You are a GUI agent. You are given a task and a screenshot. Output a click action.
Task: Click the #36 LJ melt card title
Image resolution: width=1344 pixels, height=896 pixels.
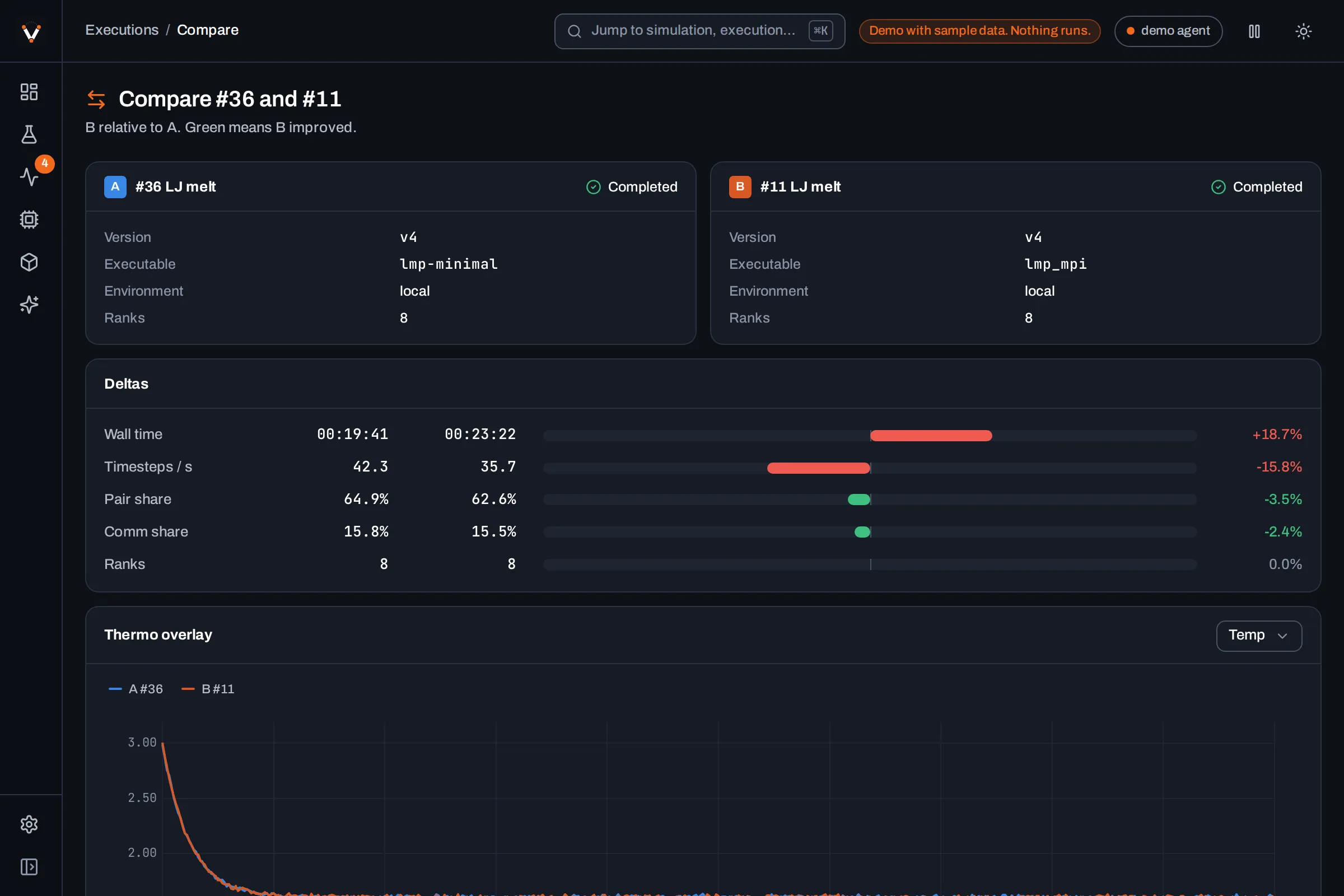click(x=175, y=187)
